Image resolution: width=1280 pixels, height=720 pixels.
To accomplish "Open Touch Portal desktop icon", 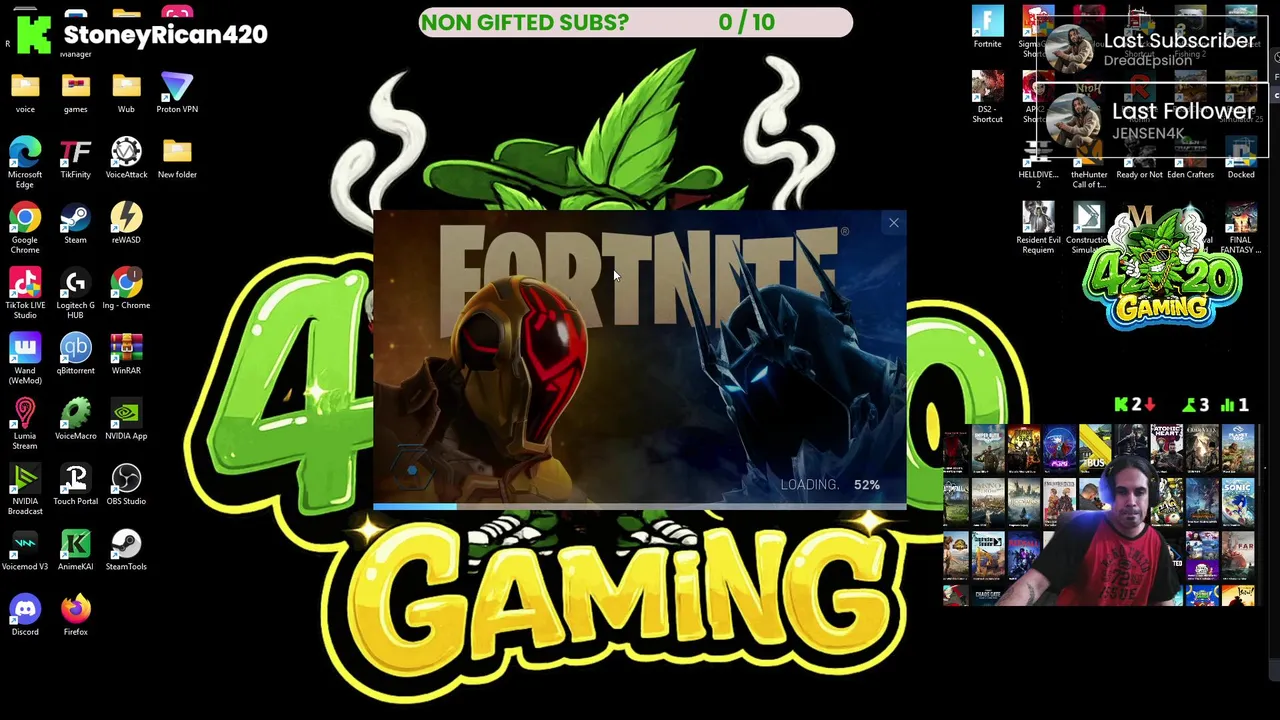I will point(75,485).
